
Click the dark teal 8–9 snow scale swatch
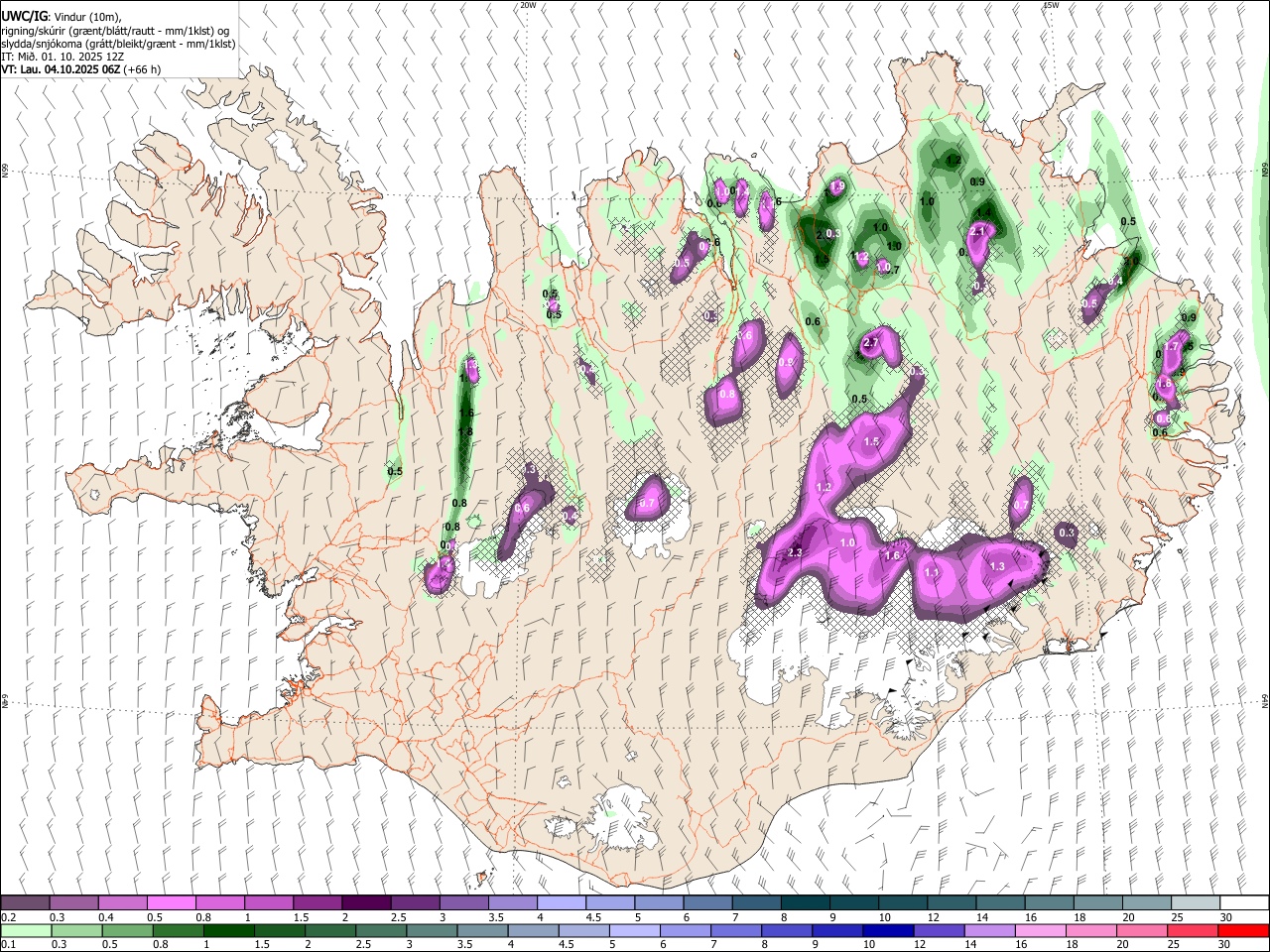point(805,902)
